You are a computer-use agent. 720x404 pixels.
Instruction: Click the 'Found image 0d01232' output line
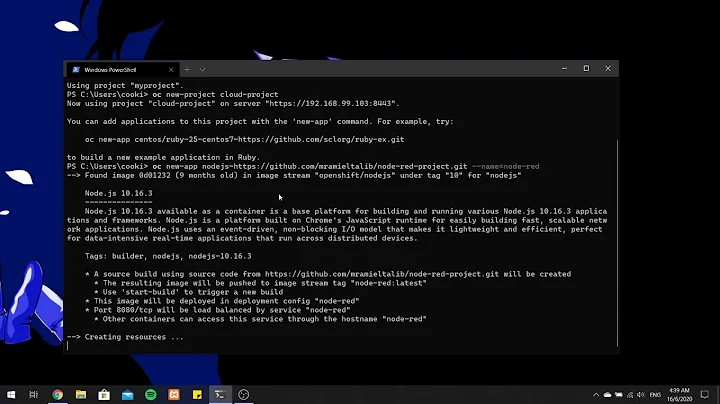294,175
